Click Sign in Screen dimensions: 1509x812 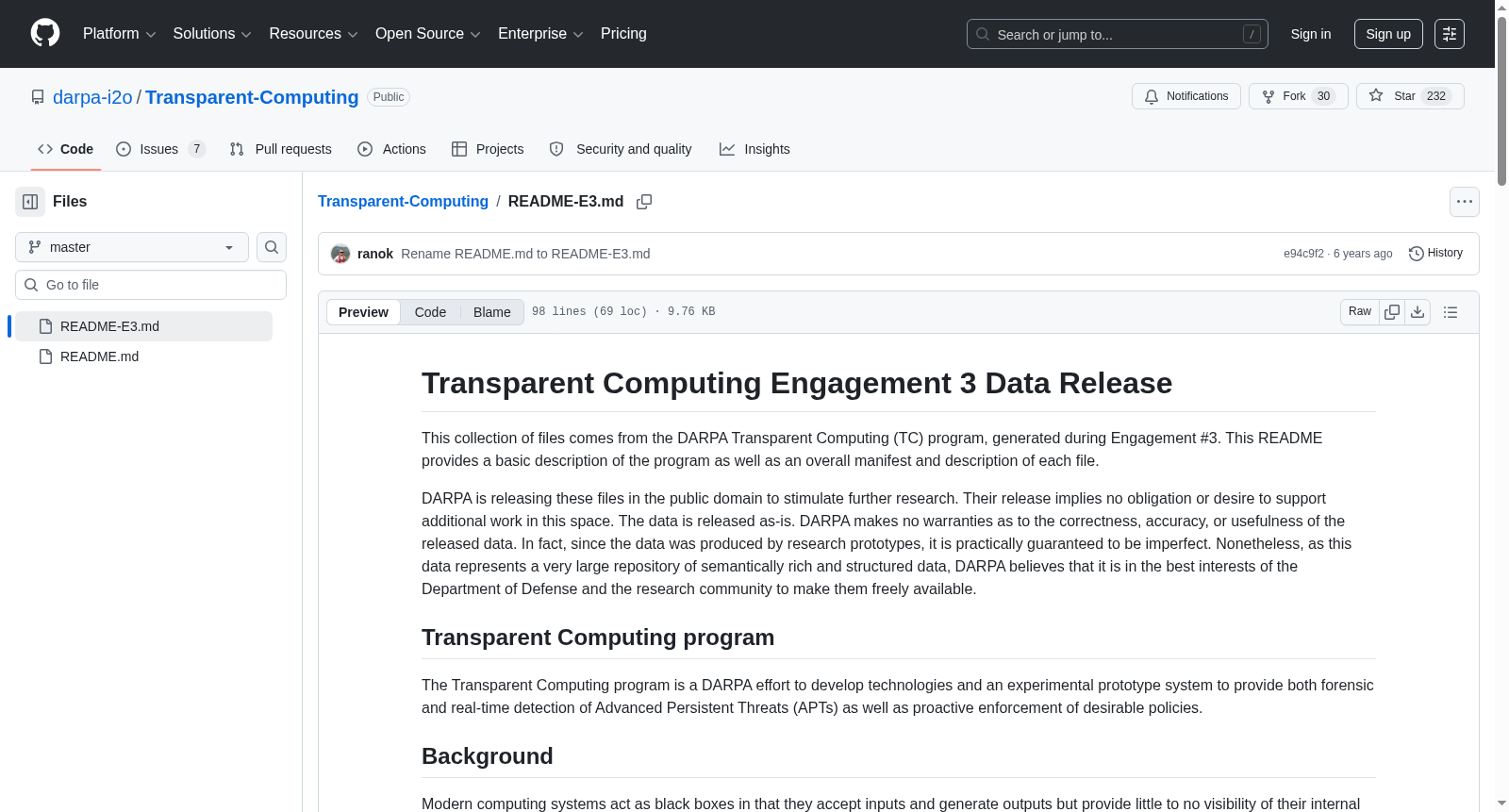point(1311,34)
